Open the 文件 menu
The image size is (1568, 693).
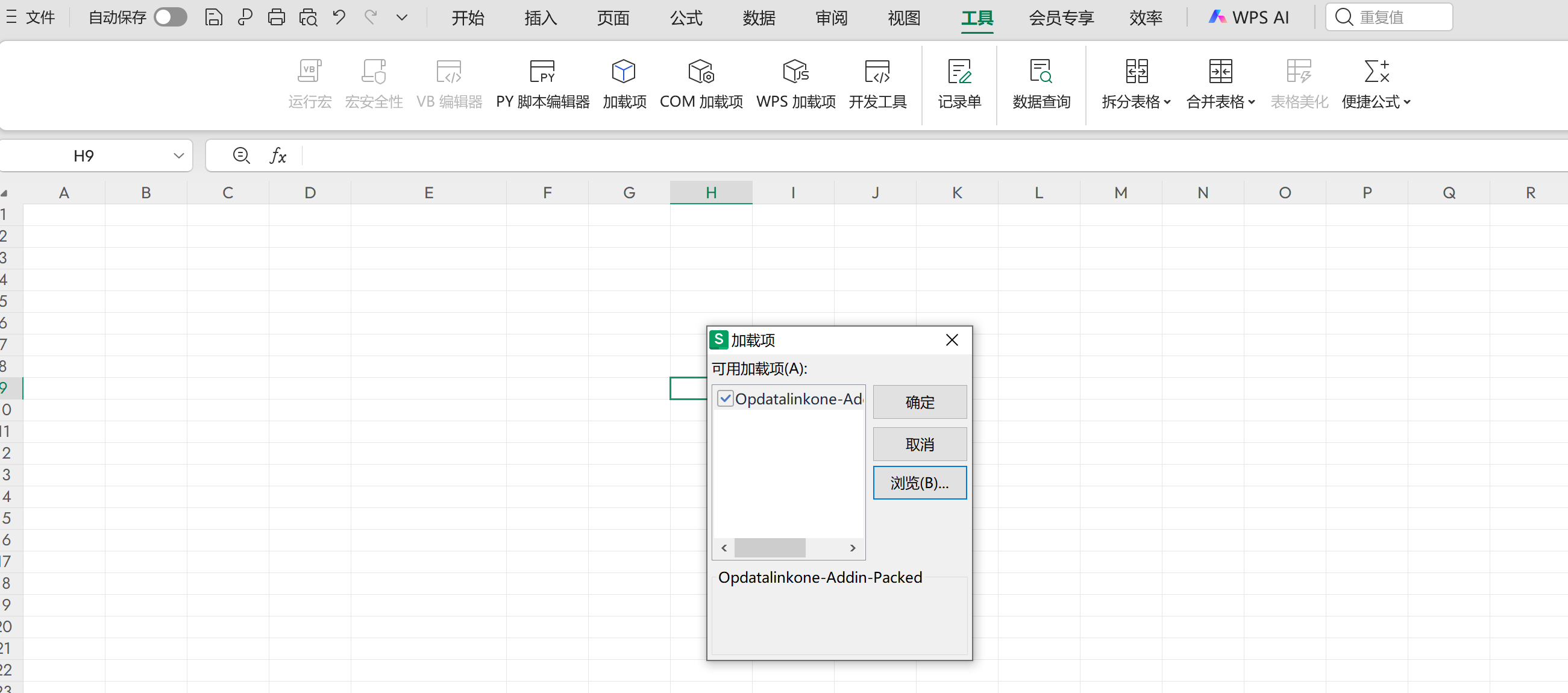[40, 17]
